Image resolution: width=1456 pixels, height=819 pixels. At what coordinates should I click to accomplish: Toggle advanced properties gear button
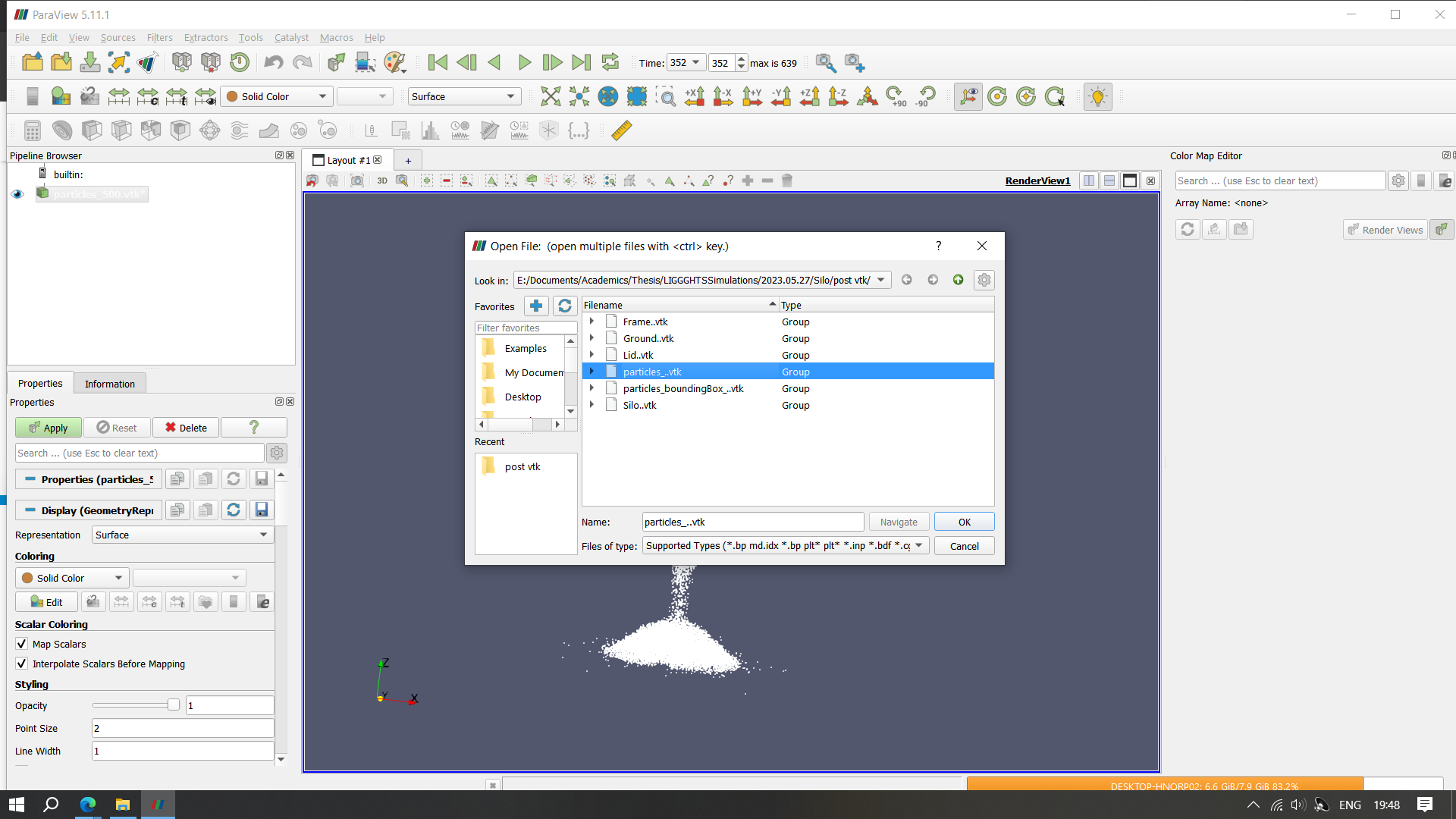coord(277,453)
